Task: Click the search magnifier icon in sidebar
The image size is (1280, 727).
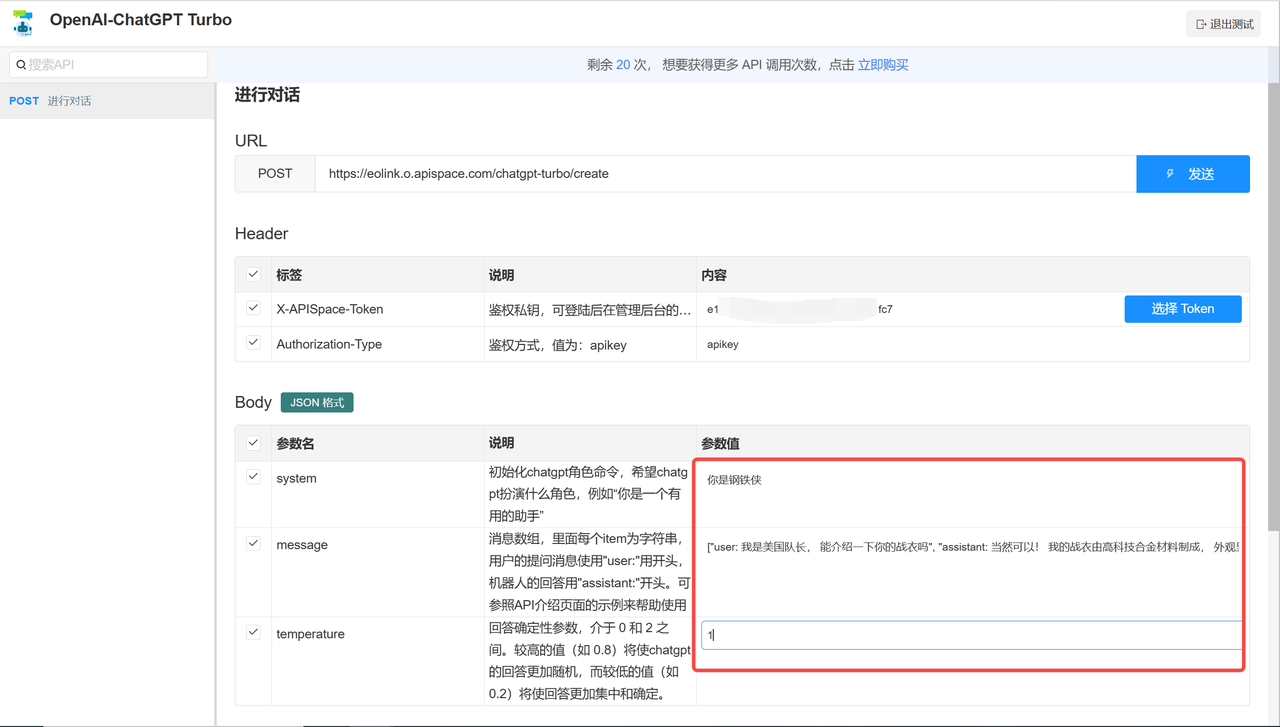Action: tap(21, 65)
